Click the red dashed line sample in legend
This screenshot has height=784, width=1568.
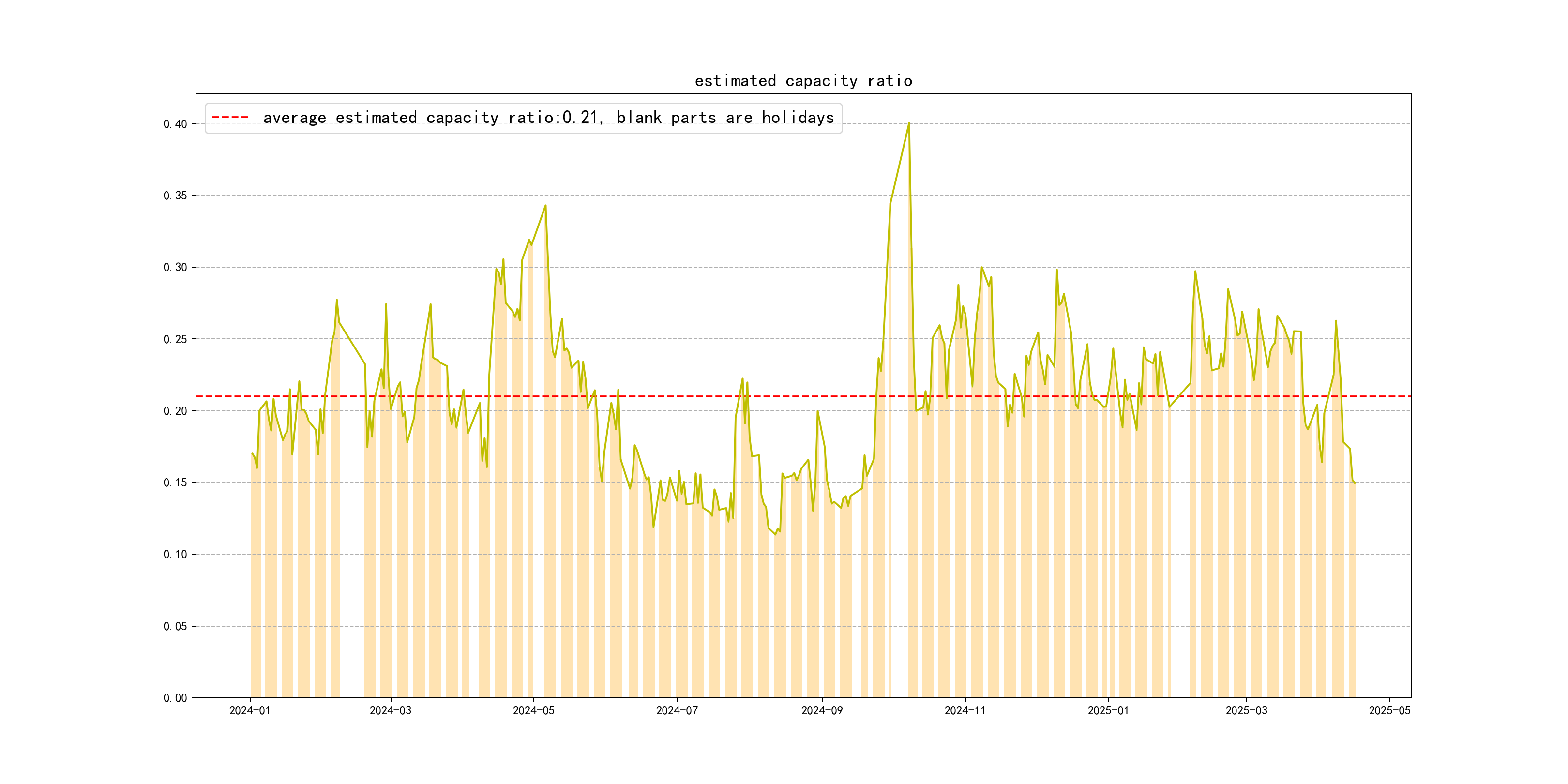tap(230, 118)
